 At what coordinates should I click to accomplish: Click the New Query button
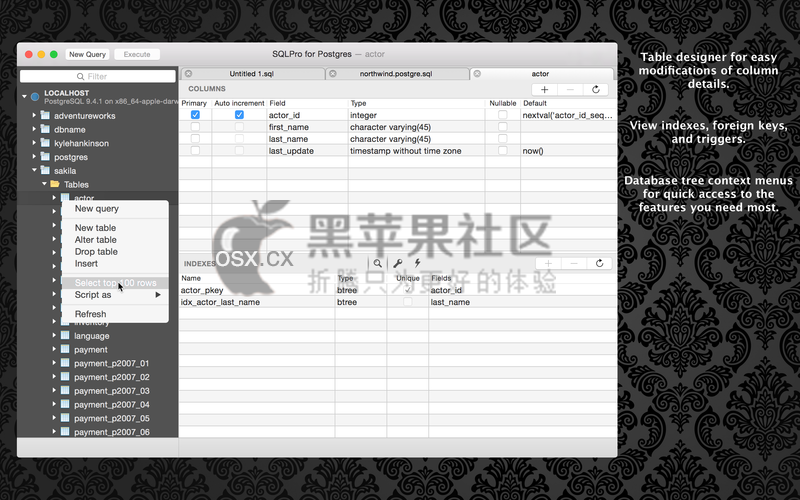tap(87, 54)
